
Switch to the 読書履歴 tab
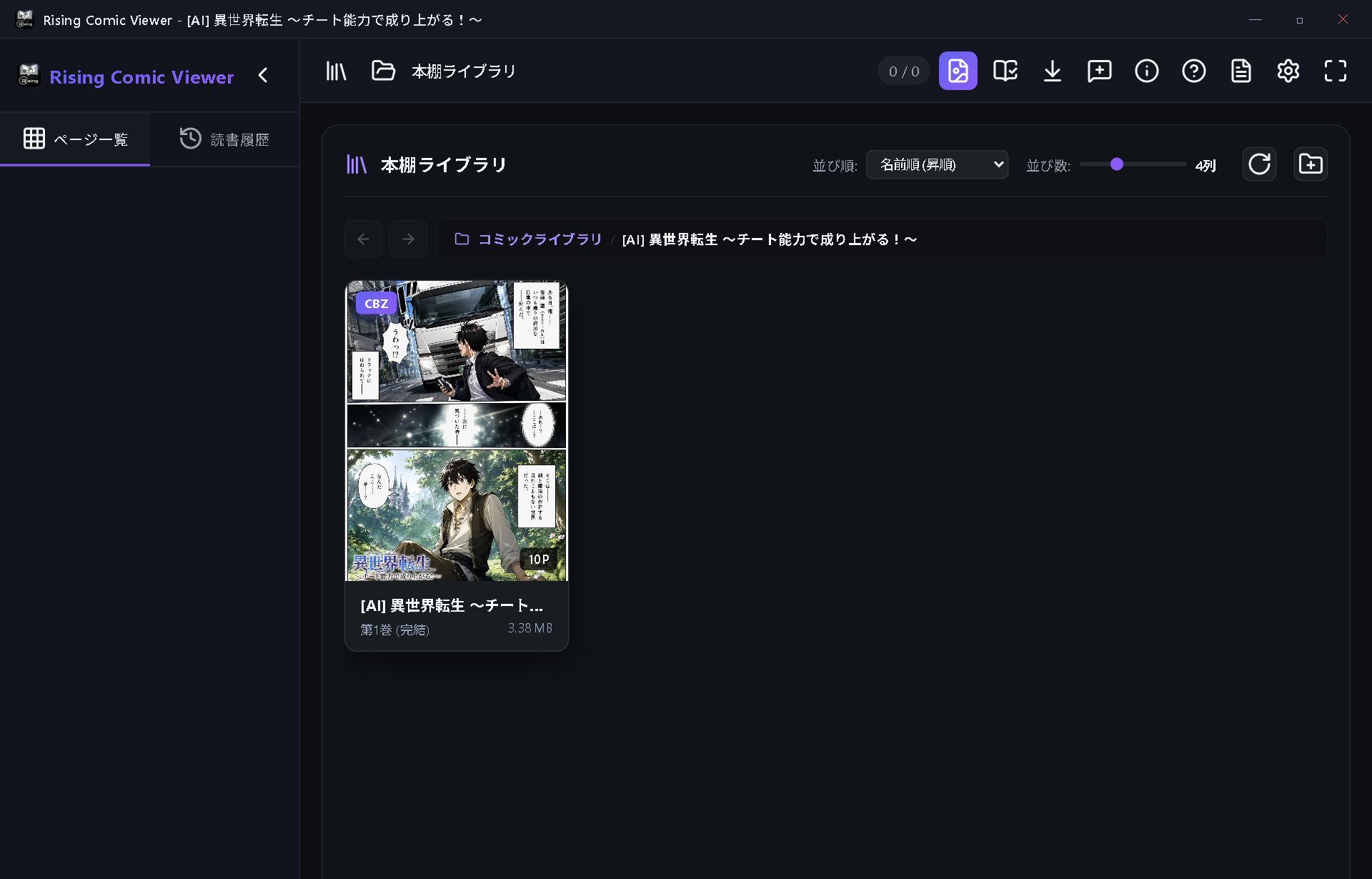coord(224,139)
